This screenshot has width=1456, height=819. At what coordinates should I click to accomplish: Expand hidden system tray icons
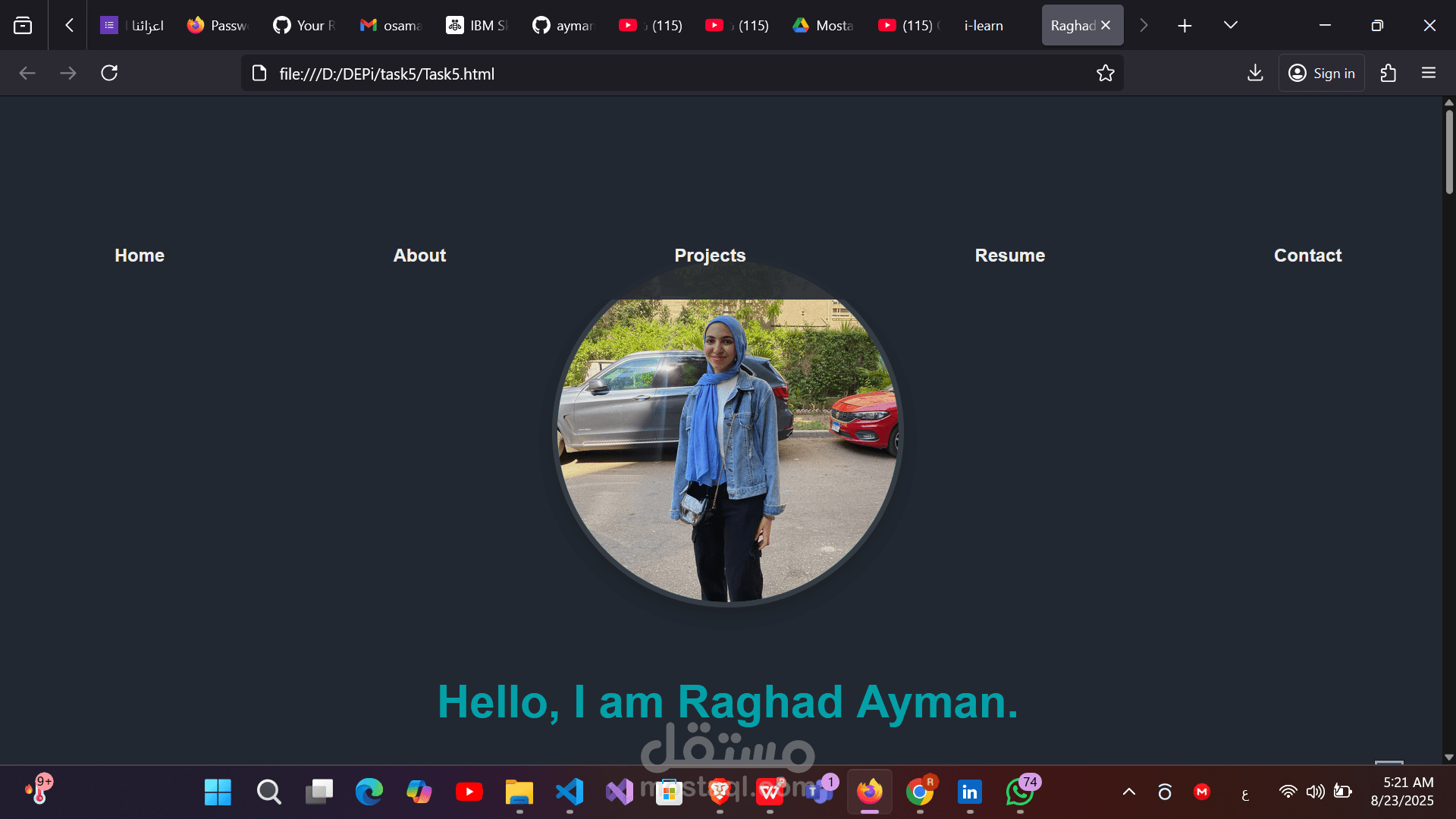point(1129,792)
